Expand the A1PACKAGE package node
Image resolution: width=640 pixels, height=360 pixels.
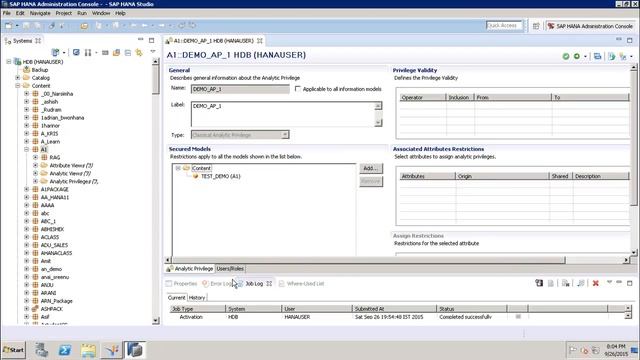[27, 189]
